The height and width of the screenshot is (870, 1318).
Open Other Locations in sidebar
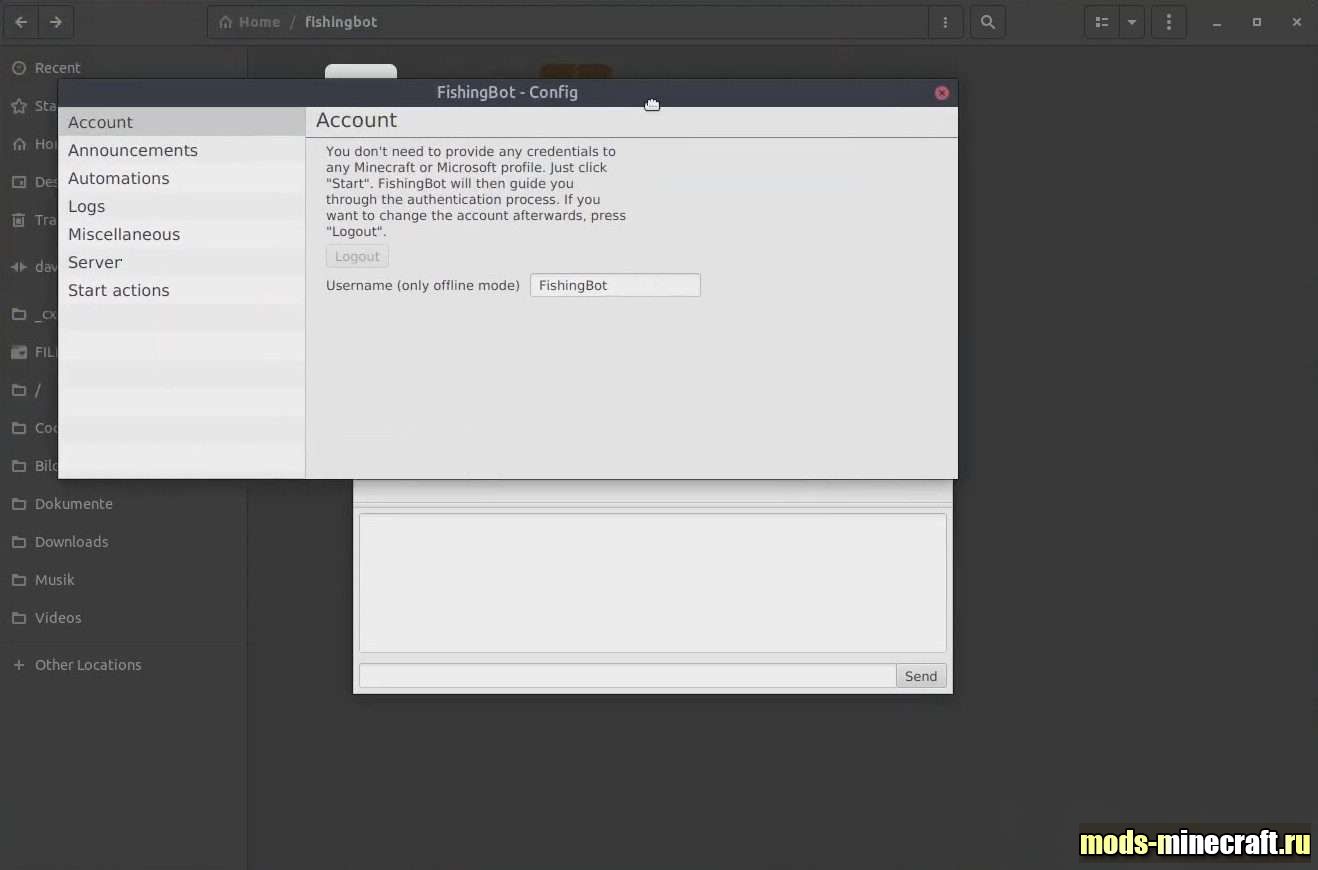88,665
